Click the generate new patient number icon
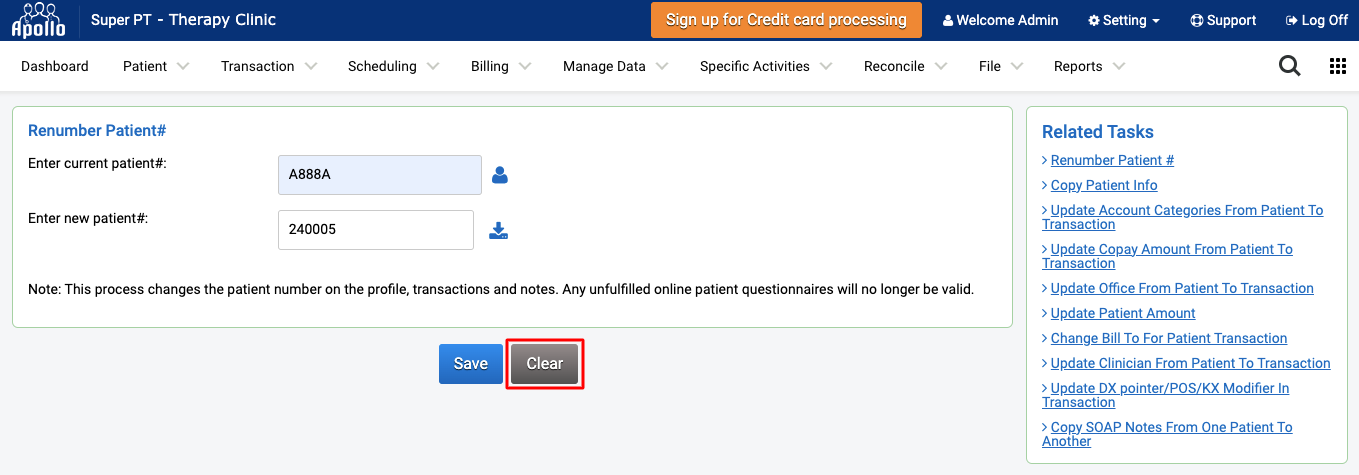 click(498, 231)
